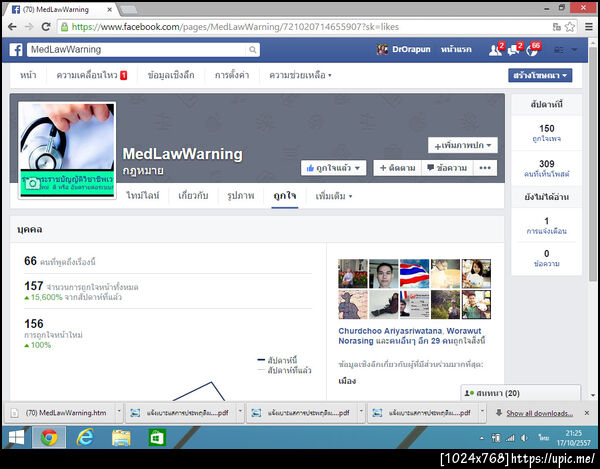This screenshot has height=469, width=600.
Task: Click Chrome icon in taskbar
Action: pos(49,437)
